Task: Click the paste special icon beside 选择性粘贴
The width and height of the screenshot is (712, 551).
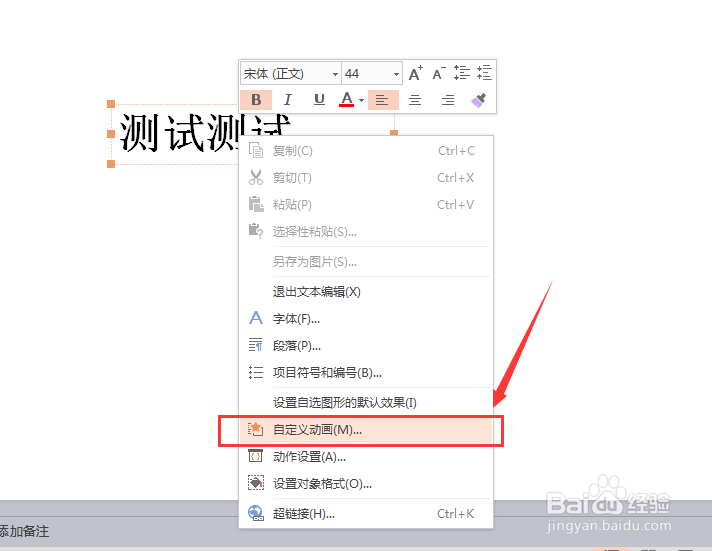Action: 256,231
